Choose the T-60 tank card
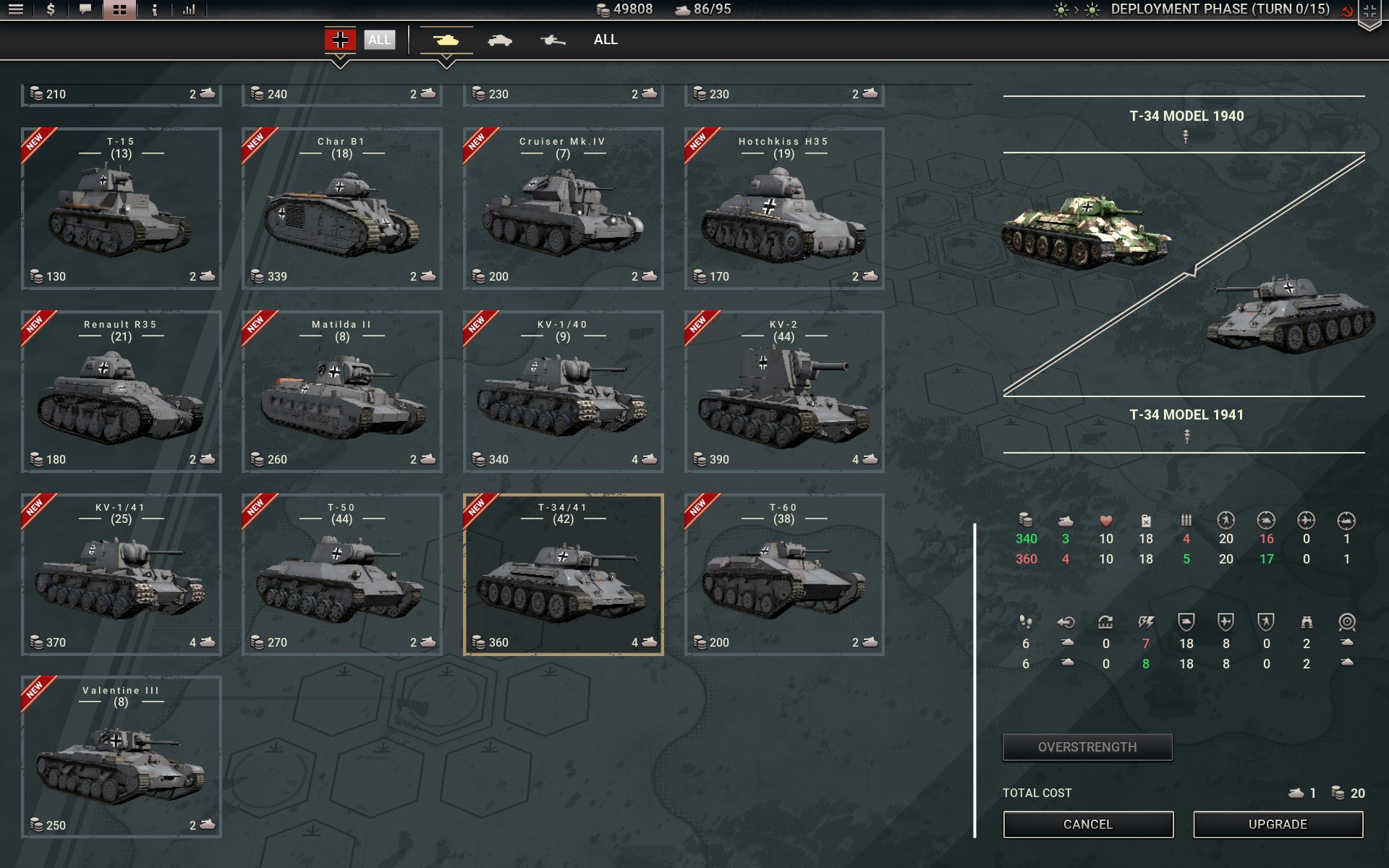1389x868 pixels. coord(784,574)
